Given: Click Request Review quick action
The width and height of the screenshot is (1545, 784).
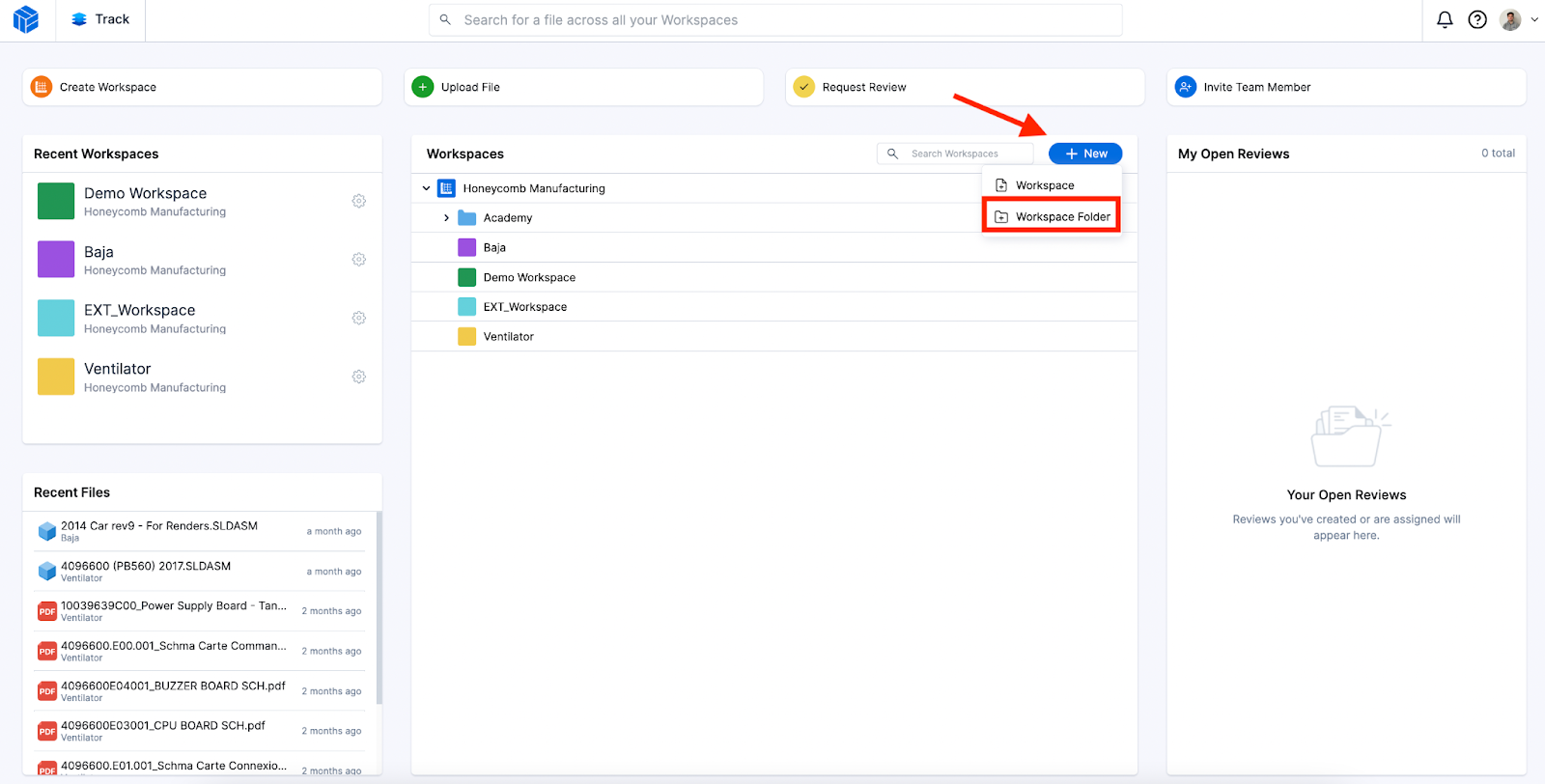Looking at the screenshot, I should tap(964, 87).
